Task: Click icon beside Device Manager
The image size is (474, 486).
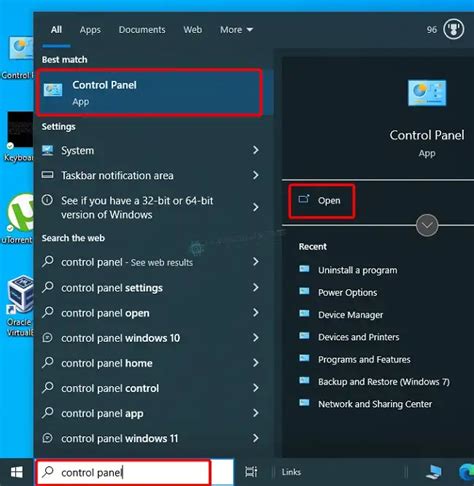Action: point(304,314)
